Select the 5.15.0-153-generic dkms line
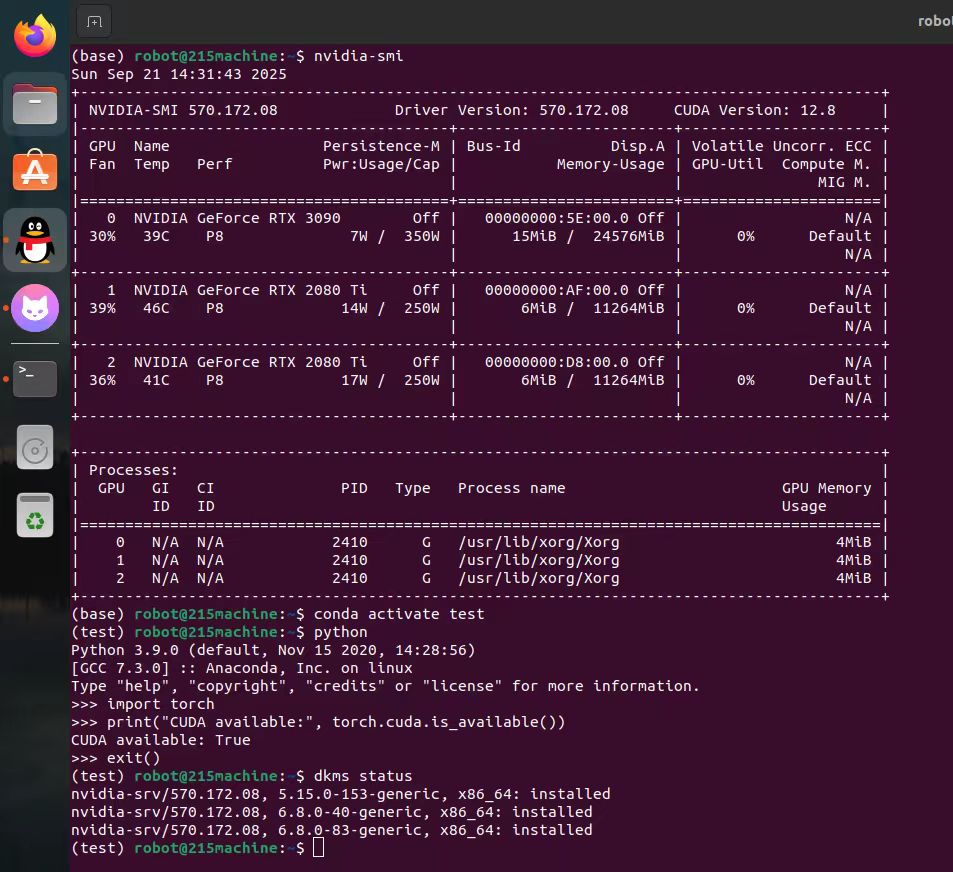The height and width of the screenshot is (872, 953). [340, 794]
